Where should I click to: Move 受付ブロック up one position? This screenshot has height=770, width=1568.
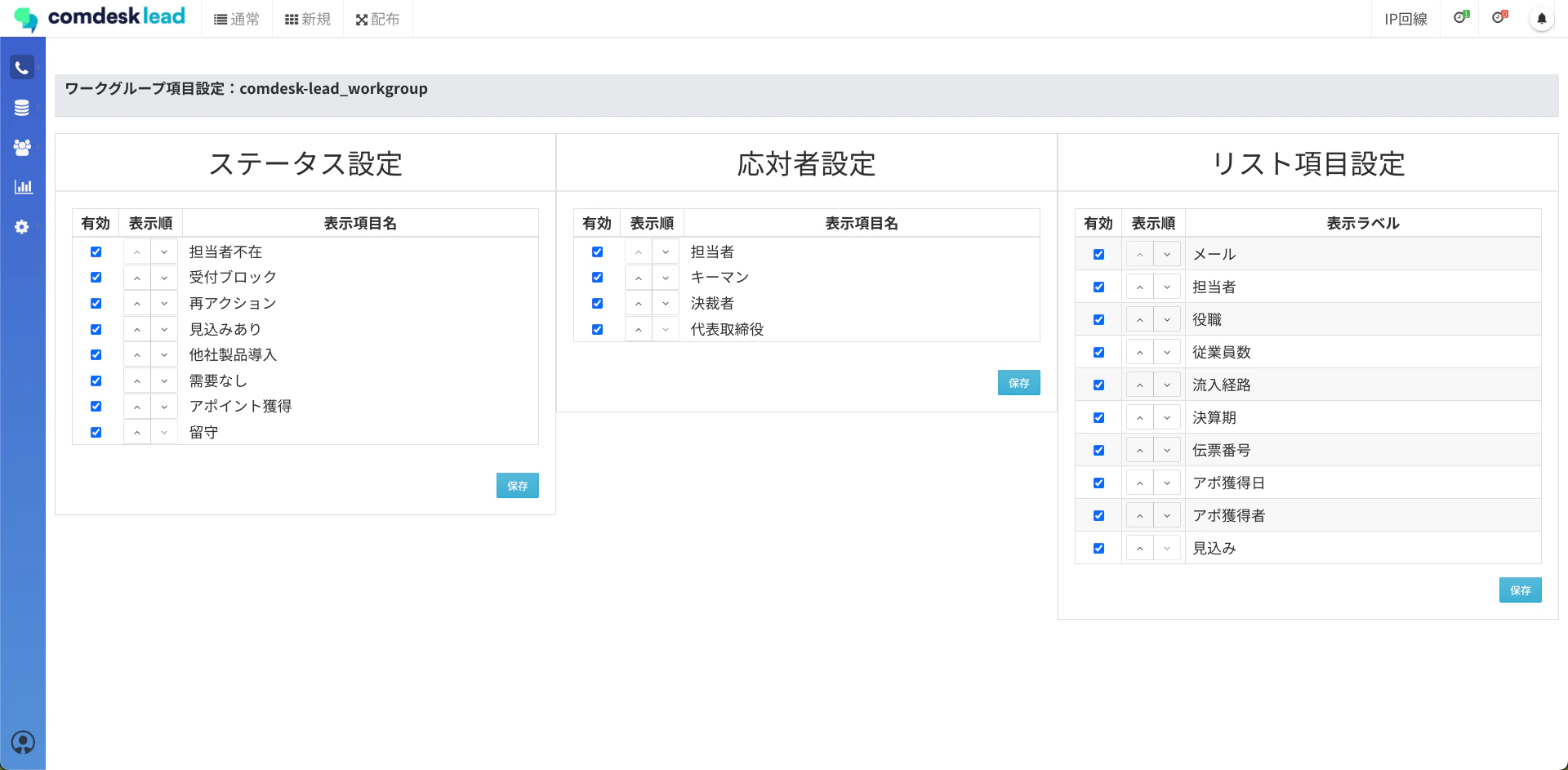[137, 278]
